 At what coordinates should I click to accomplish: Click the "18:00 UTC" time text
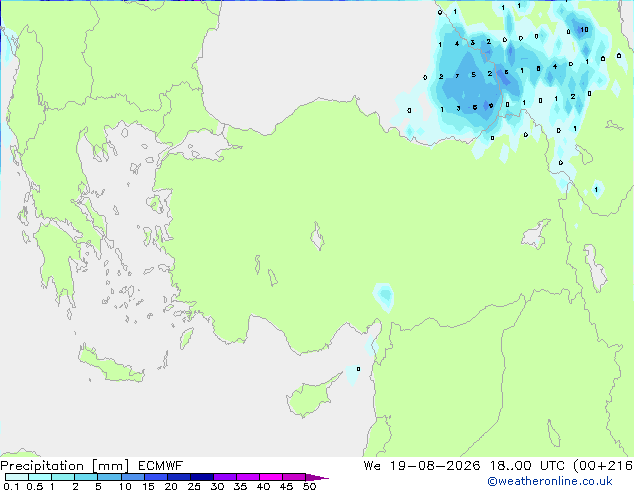528,466
